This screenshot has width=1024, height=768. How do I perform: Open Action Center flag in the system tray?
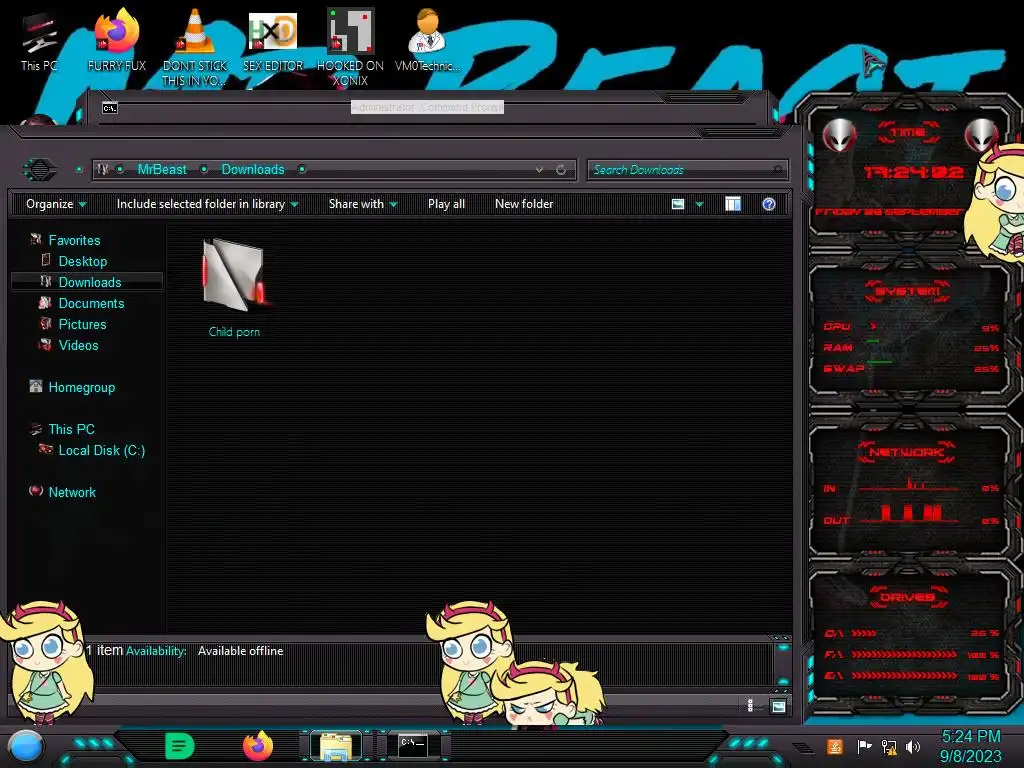[864, 746]
